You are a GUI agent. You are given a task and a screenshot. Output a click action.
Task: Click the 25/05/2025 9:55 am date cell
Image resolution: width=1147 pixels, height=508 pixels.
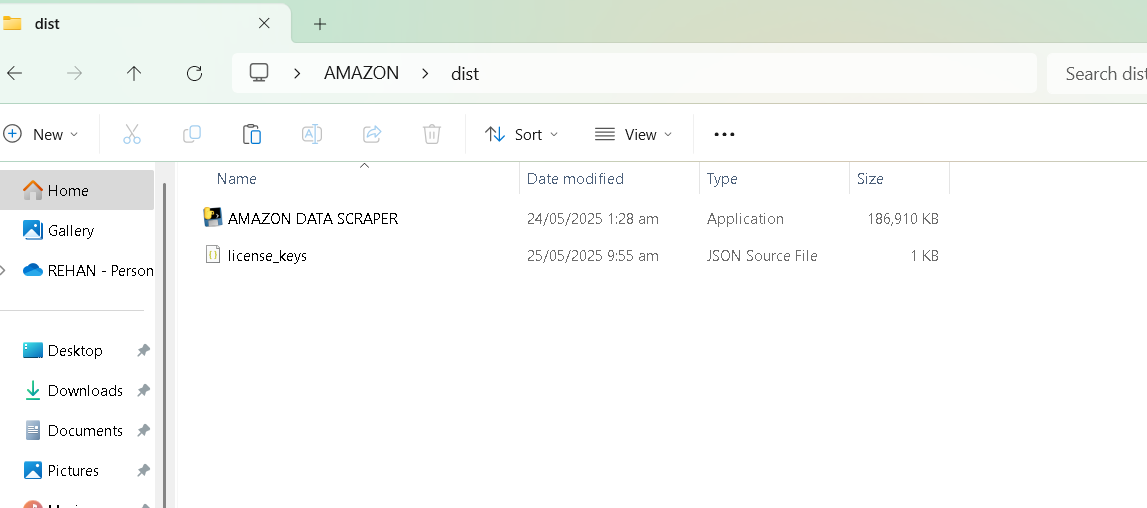pyautogui.click(x=593, y=255)
